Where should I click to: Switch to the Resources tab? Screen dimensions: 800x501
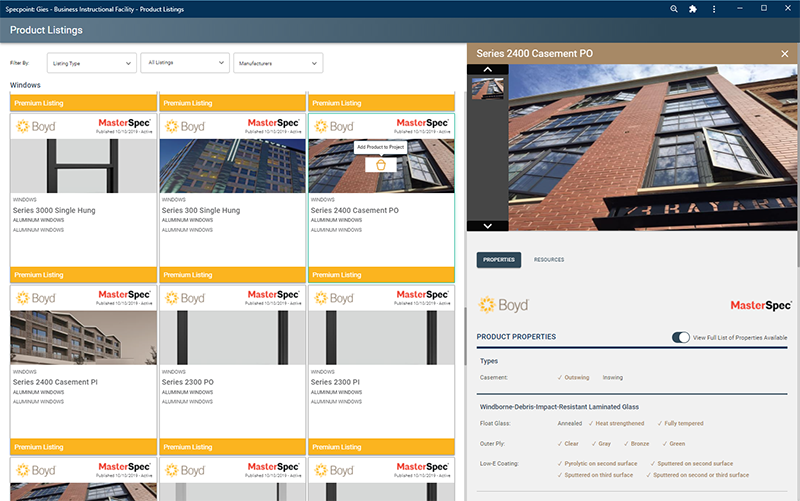click(549, 260)
